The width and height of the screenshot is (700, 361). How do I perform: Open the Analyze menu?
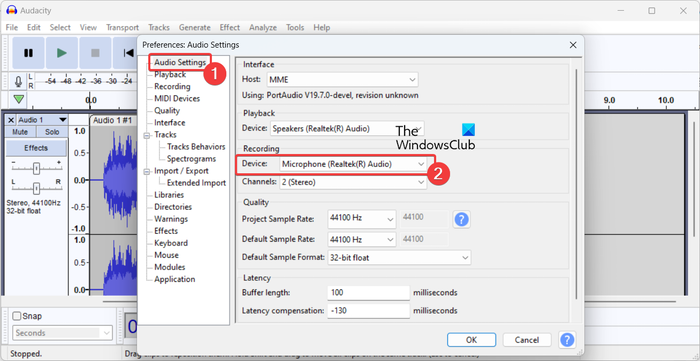[x=263, y=27]
